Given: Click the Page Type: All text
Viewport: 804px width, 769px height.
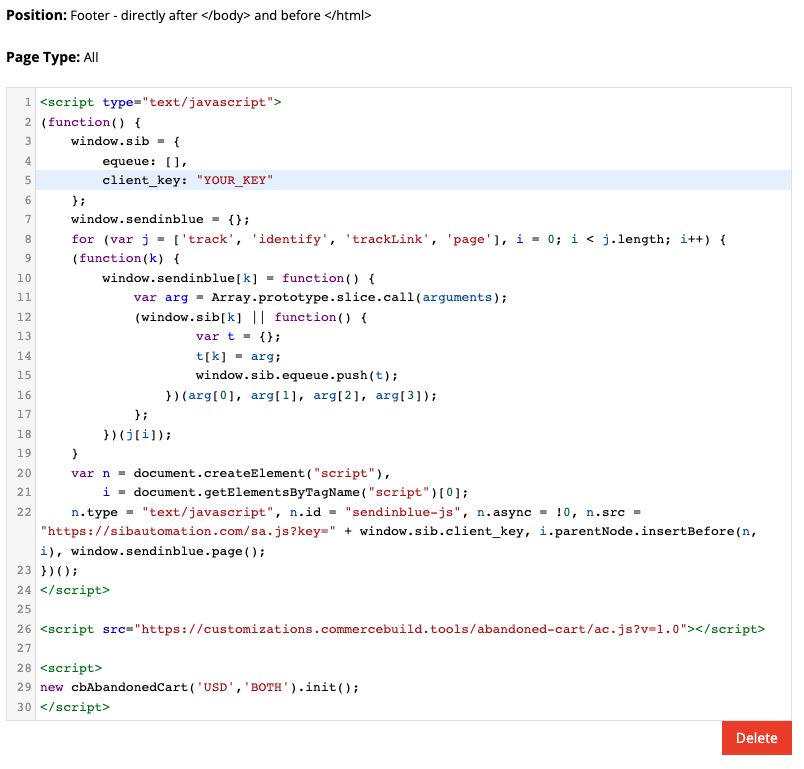Looking at the screenshot, I should (52, 57).
